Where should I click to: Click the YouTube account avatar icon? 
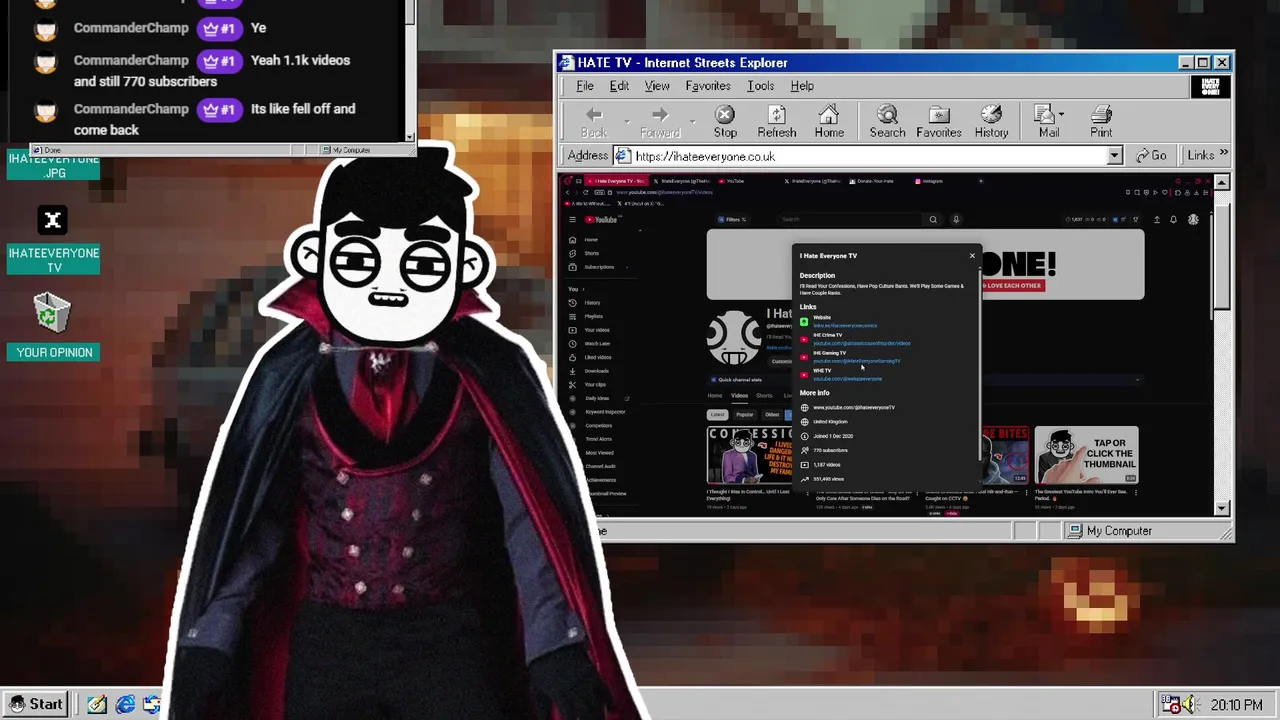click(1193, 220)
